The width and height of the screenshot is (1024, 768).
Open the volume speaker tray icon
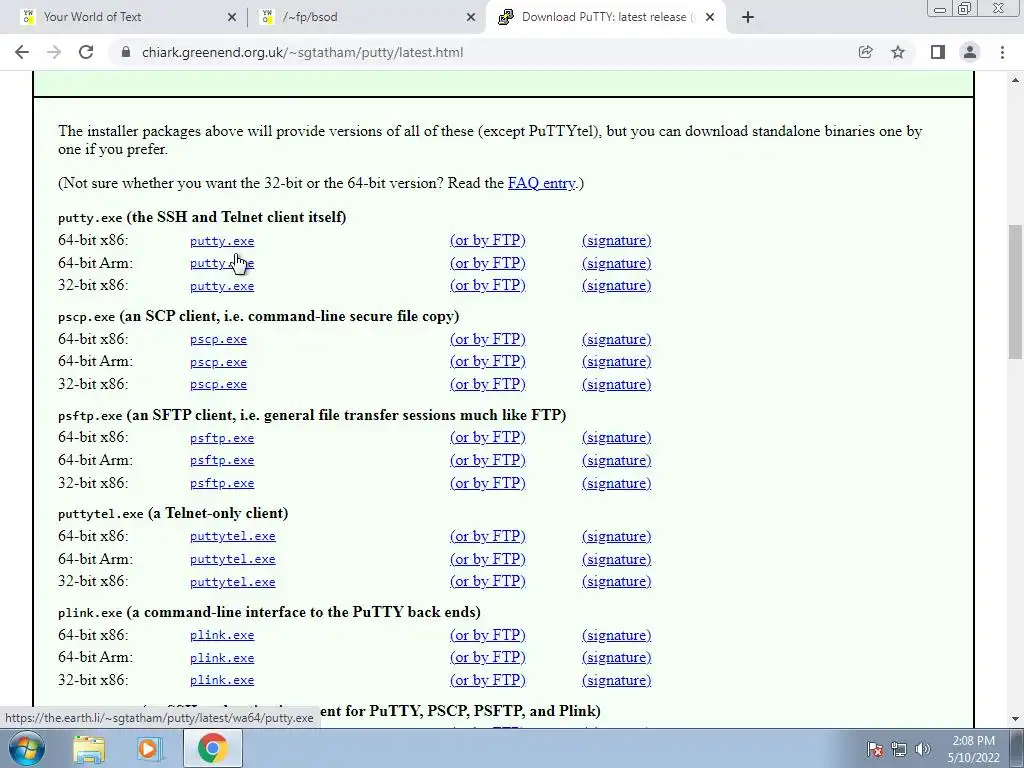click(923, 749)
